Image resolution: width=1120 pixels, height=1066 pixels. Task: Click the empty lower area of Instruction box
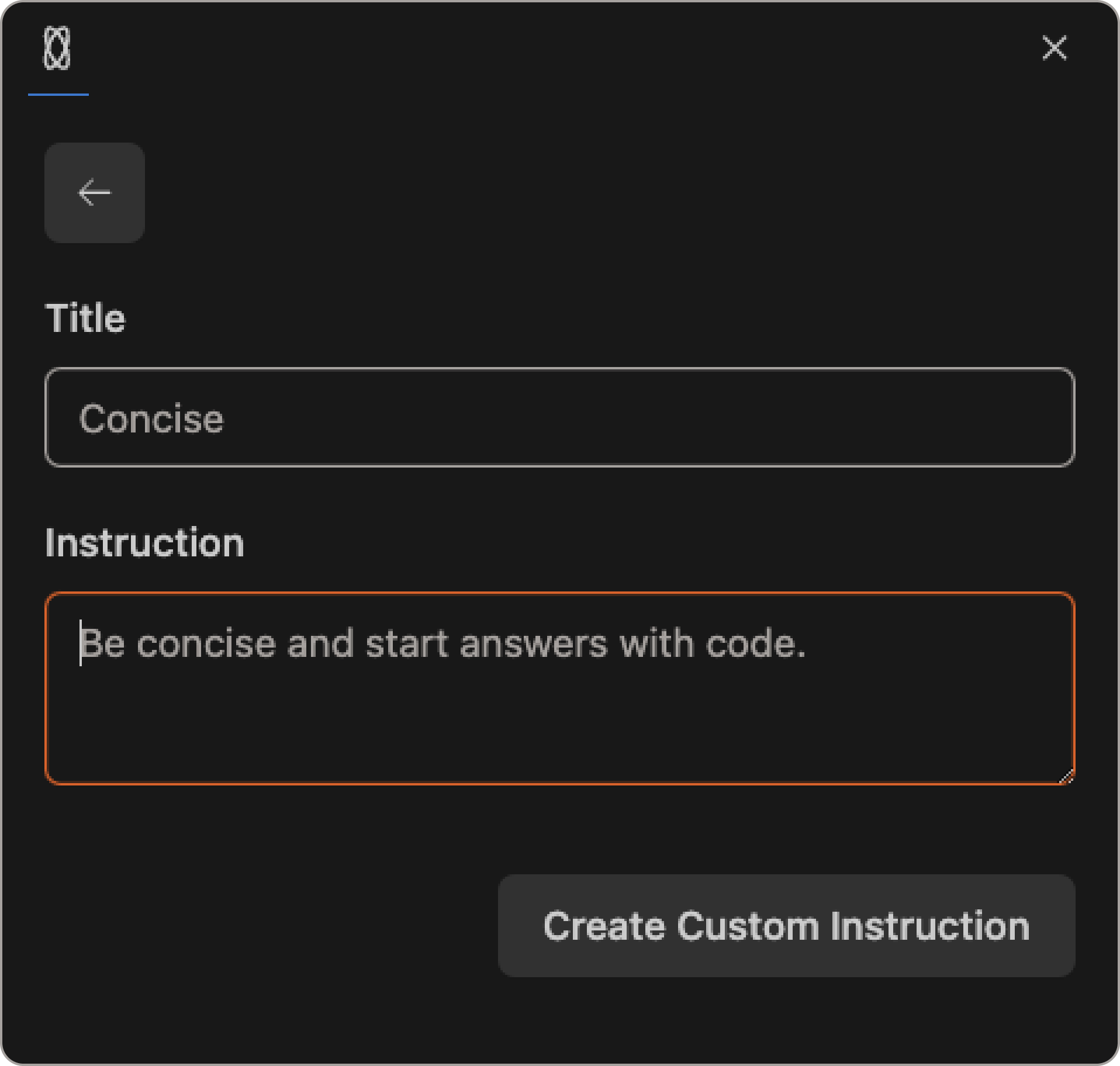[x=559, y=736]
